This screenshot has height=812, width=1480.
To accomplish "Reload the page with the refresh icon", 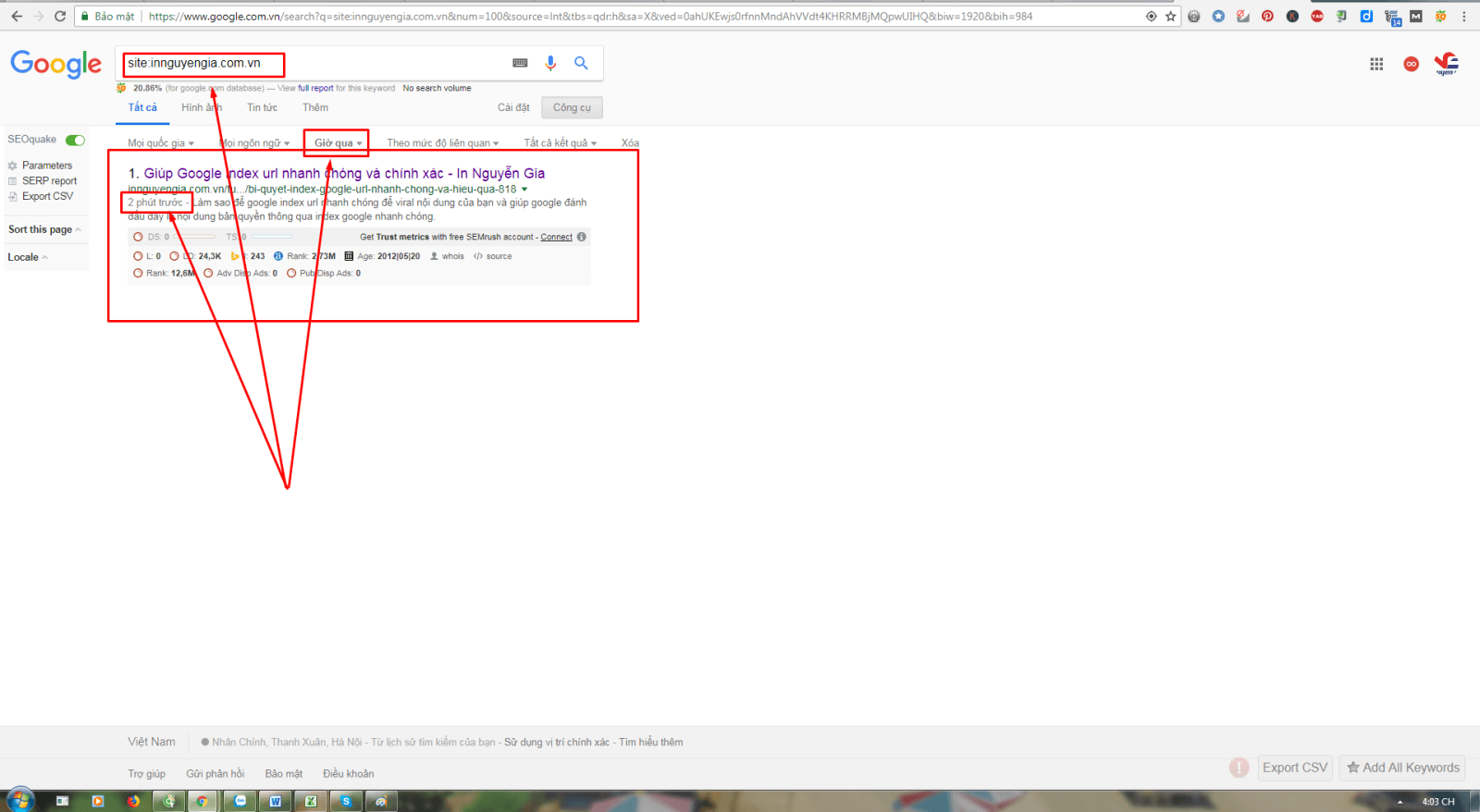I will click(60, 16).
